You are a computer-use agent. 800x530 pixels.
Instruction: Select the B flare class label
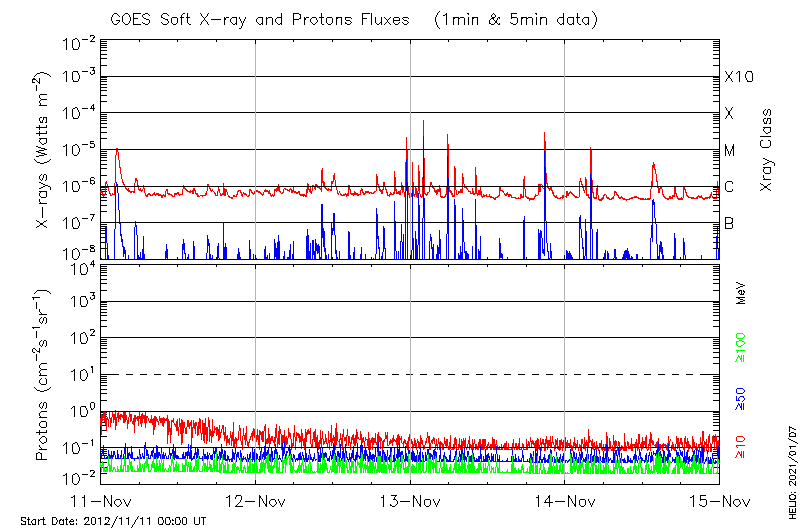[x=729, y=223]
